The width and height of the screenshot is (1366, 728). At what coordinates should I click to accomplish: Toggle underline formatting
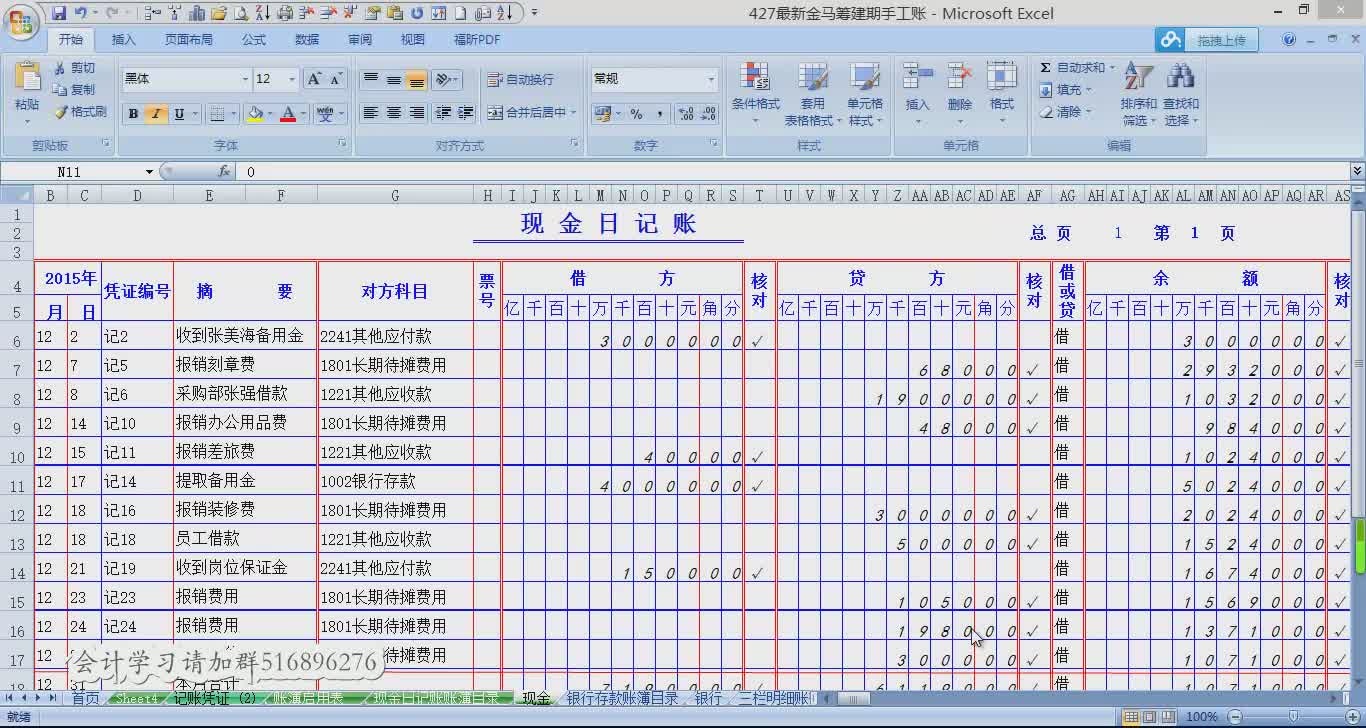coord(179,114)
